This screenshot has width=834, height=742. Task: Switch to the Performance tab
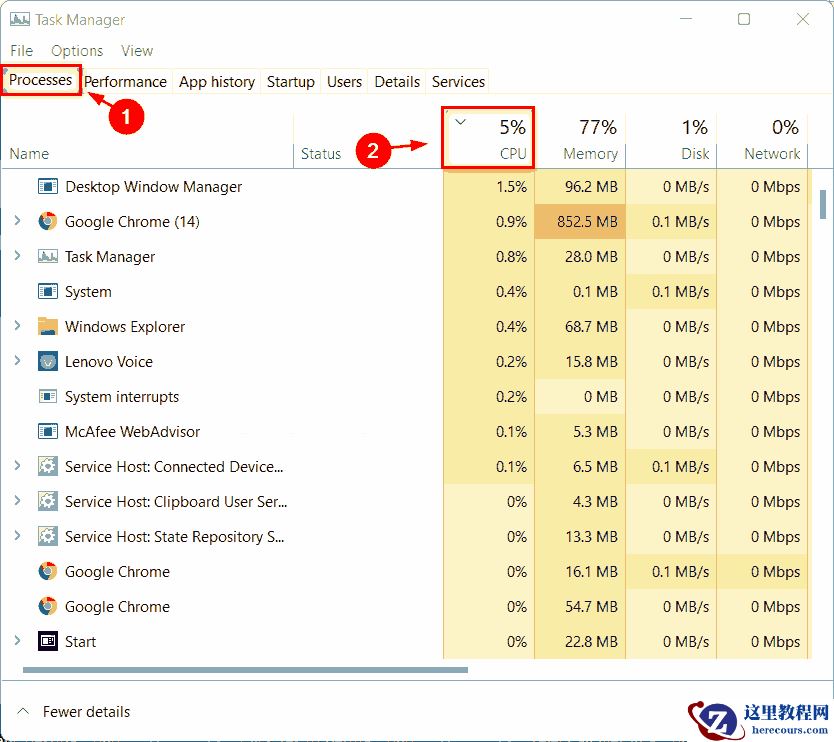125,81
